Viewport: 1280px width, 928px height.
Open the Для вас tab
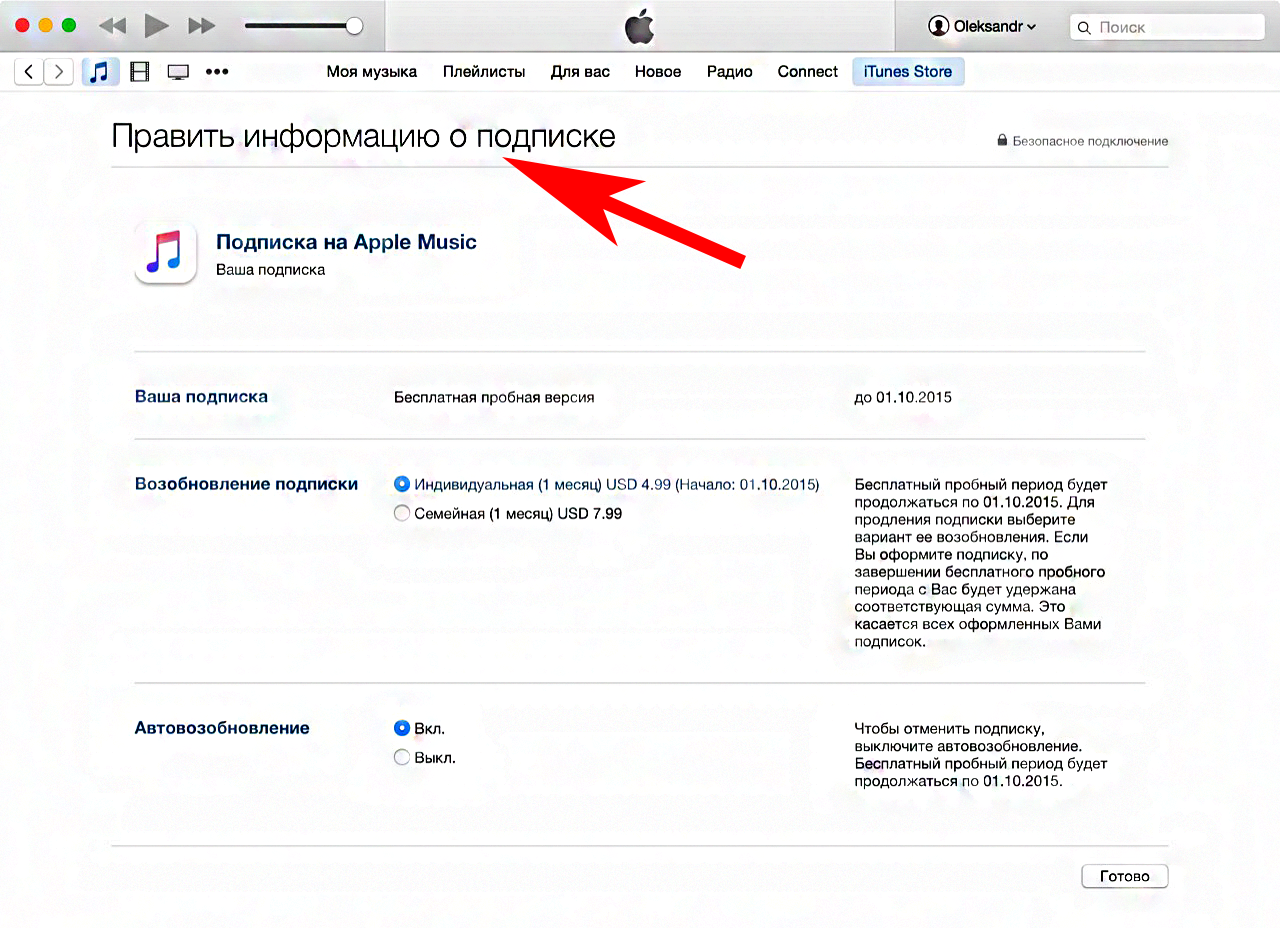[580, 71]
